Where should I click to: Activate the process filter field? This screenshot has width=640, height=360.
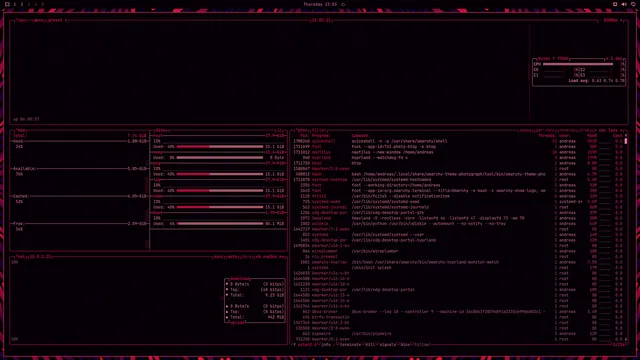click(320, 131)
